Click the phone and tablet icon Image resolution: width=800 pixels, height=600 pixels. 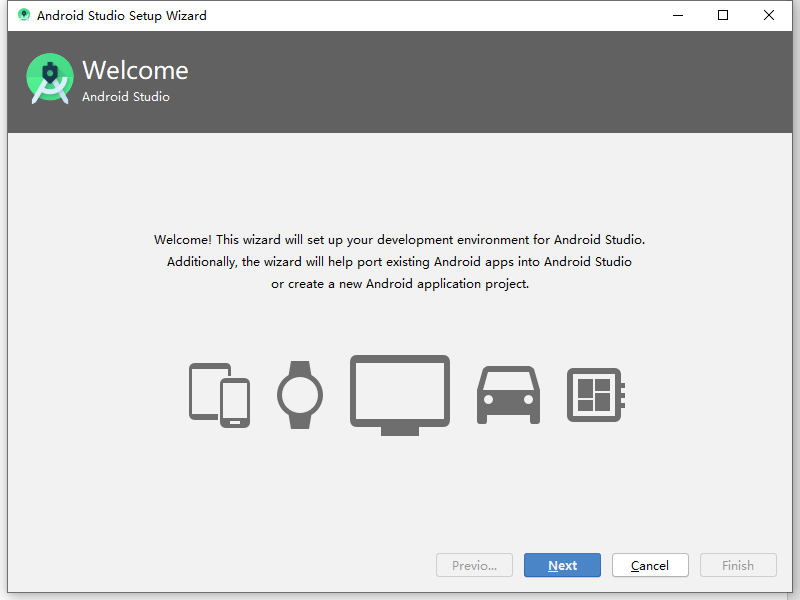pos(219,395)
